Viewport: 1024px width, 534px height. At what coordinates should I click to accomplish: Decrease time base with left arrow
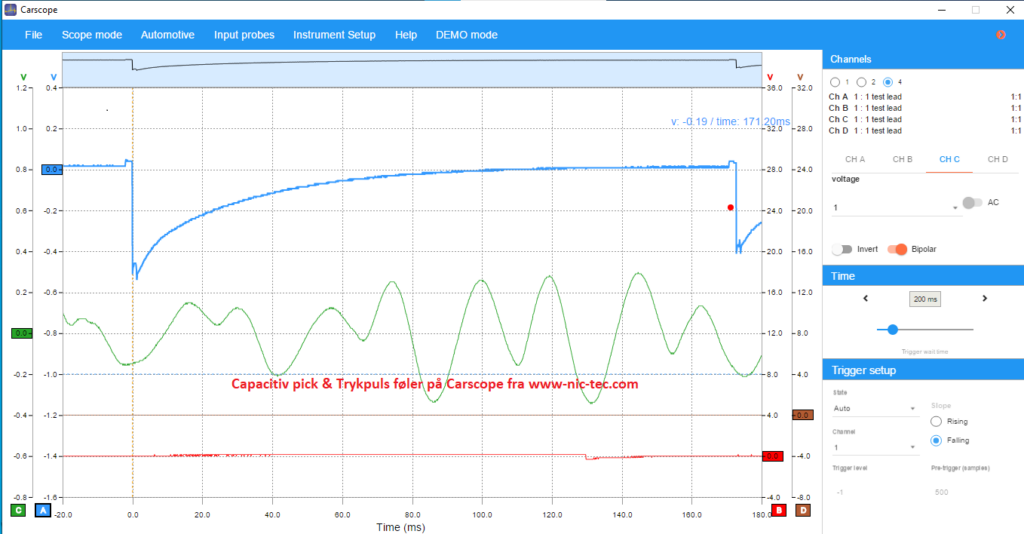tap(866, 298)
